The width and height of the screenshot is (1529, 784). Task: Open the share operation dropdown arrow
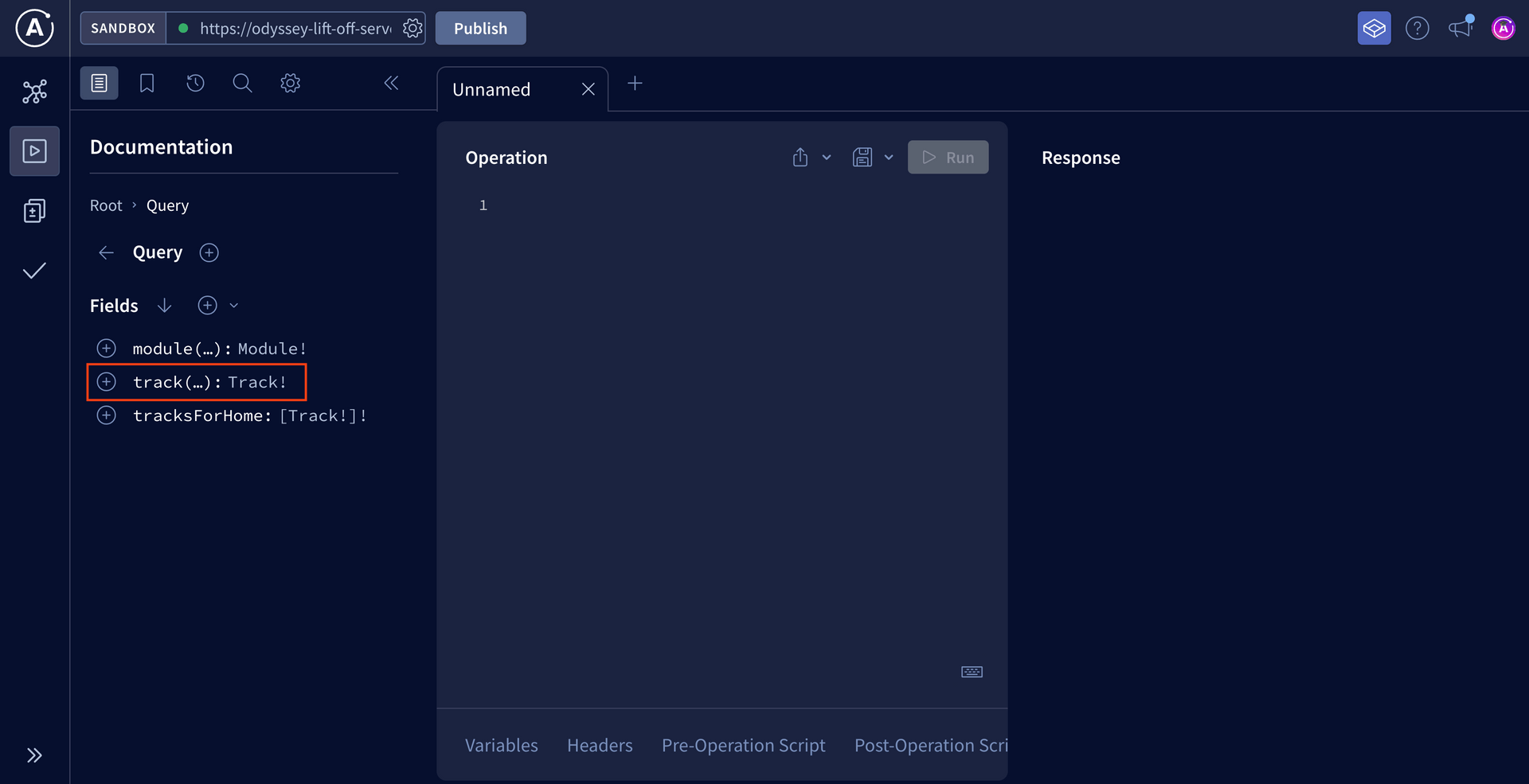pos(827,158)
